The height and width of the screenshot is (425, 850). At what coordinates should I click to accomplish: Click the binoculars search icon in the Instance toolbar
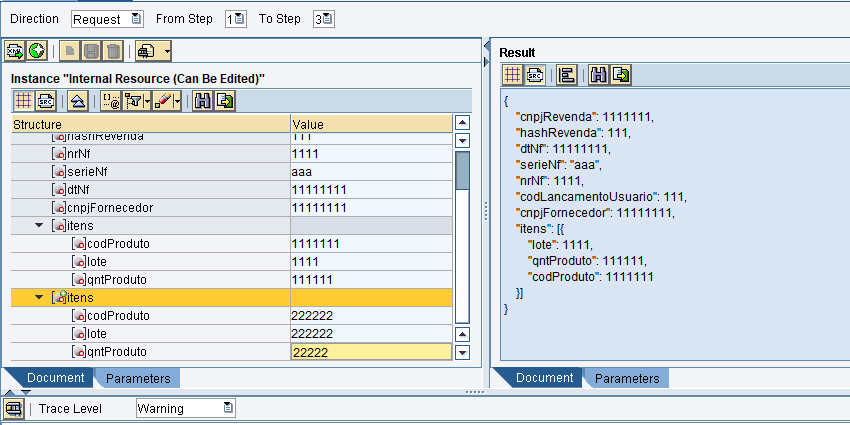(203, 100)
